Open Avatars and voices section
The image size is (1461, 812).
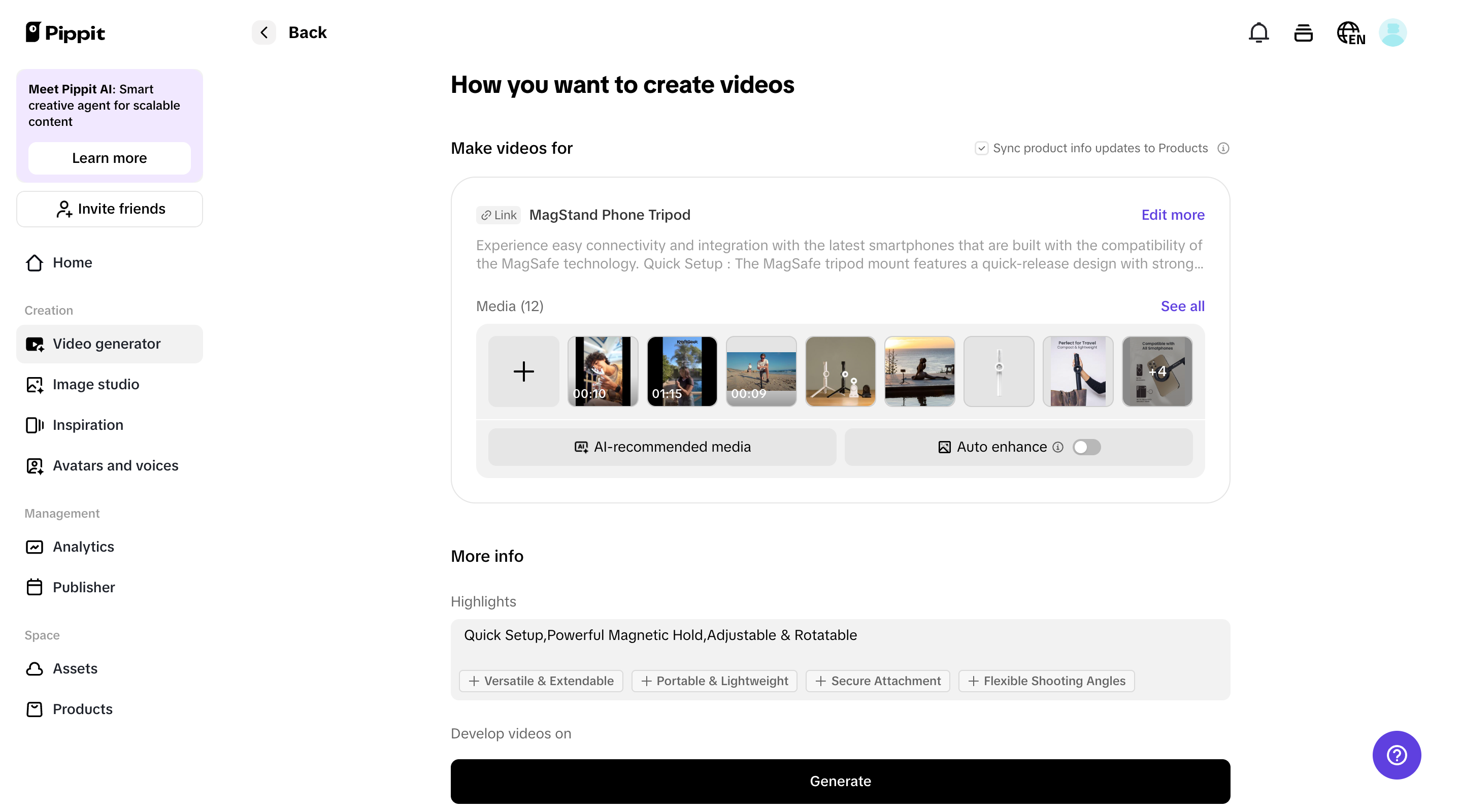point(115,465)
